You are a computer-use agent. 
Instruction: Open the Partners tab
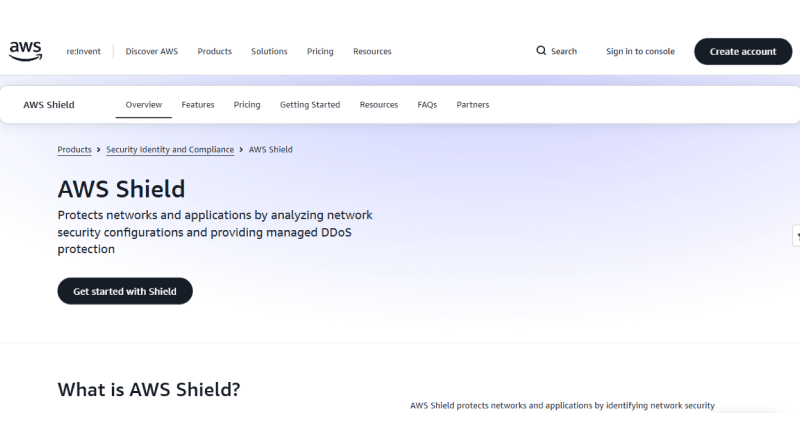coord(472,105)
